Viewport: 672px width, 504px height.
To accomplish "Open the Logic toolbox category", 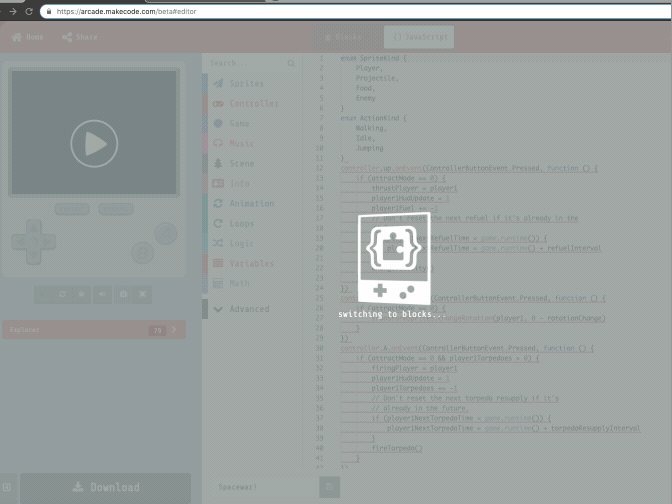I will [x=252, y=243].
